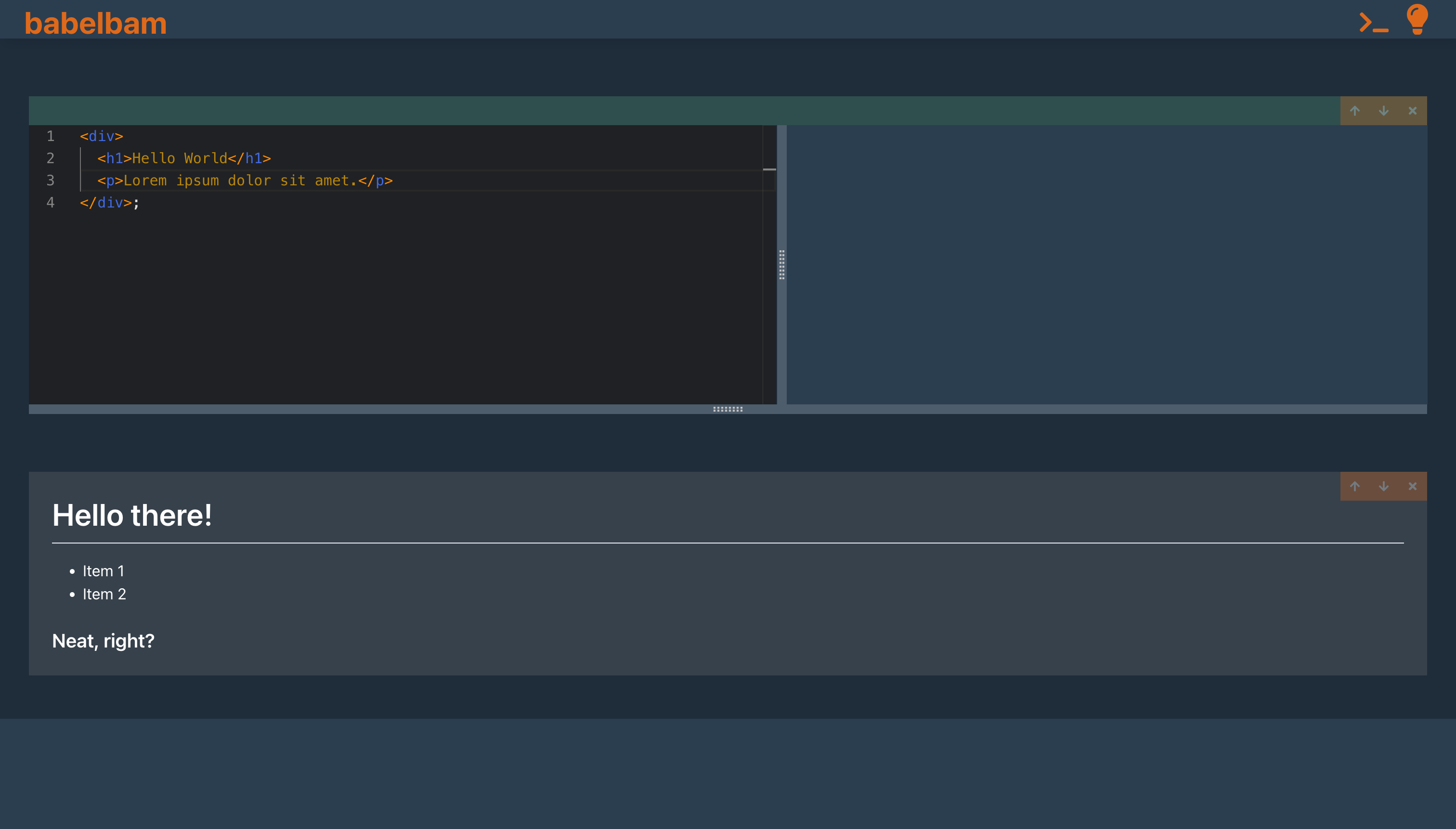Click the closing div tag line
This screenshot has height=829, width=1456.
click(109, 203)
